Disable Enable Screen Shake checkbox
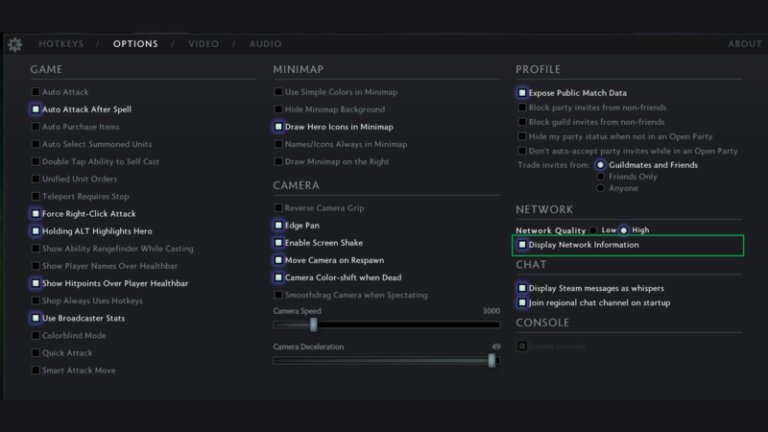Screen dimensions: 768x432 (279, 243)
